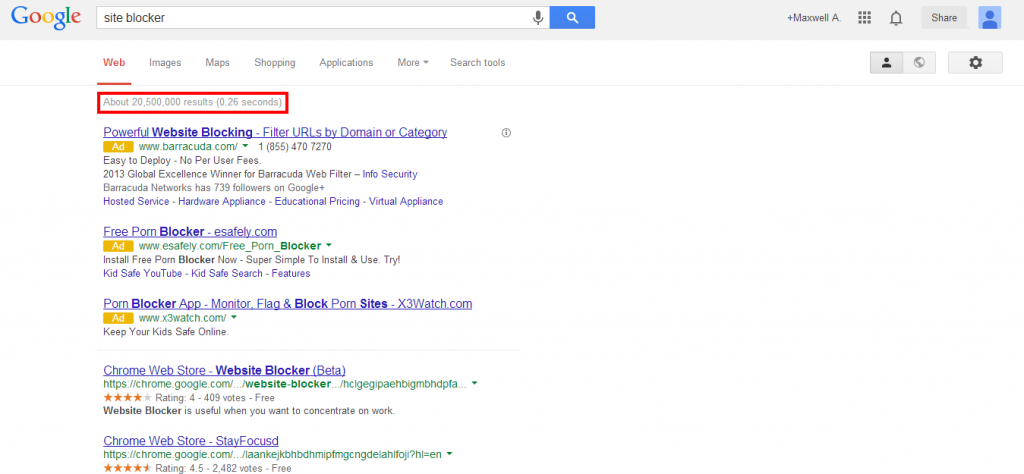
Task: Open Chrome Web Store StayFocusd result
Action: (191, 441)
